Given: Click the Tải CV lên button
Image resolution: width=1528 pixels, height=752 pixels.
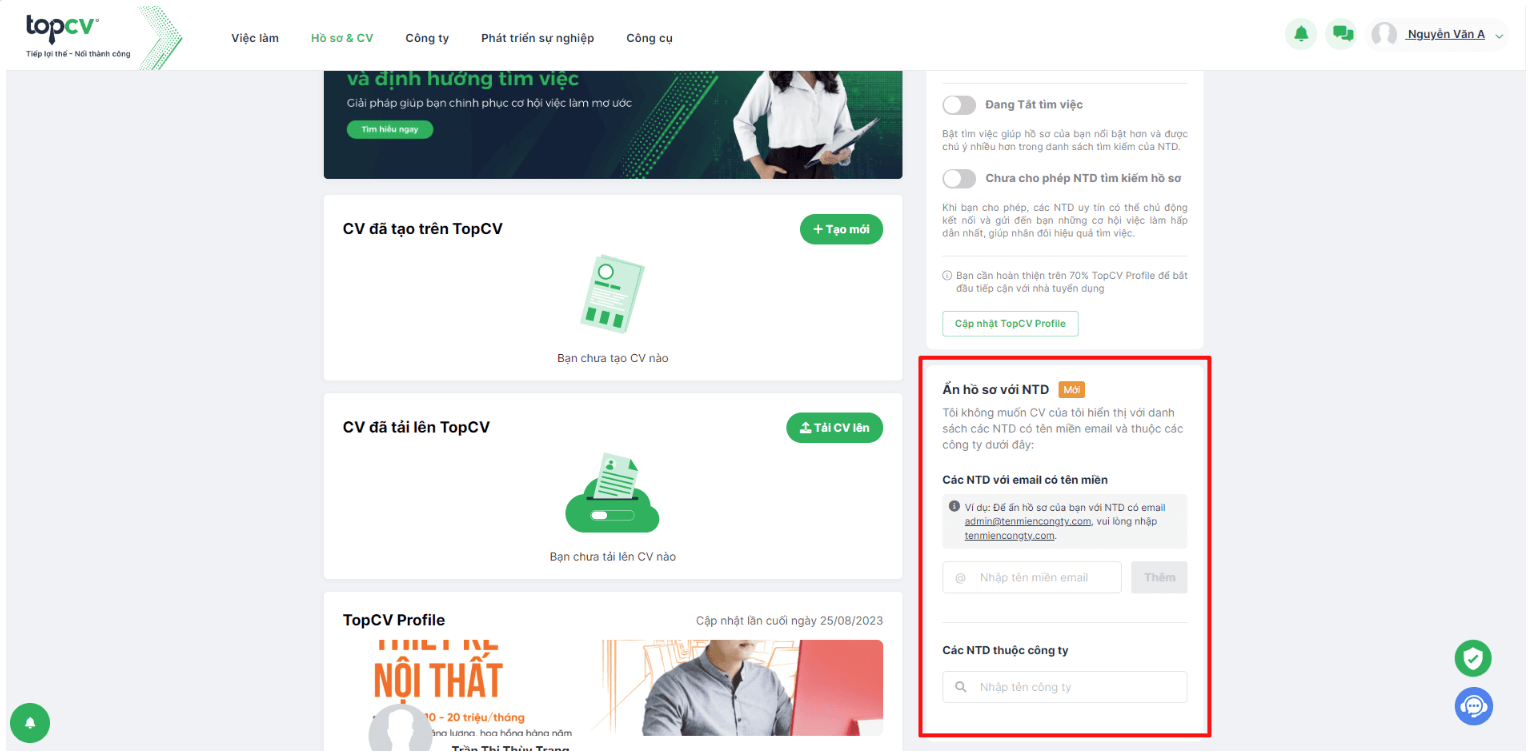Looking at the screenshot, I should [834, 427].
